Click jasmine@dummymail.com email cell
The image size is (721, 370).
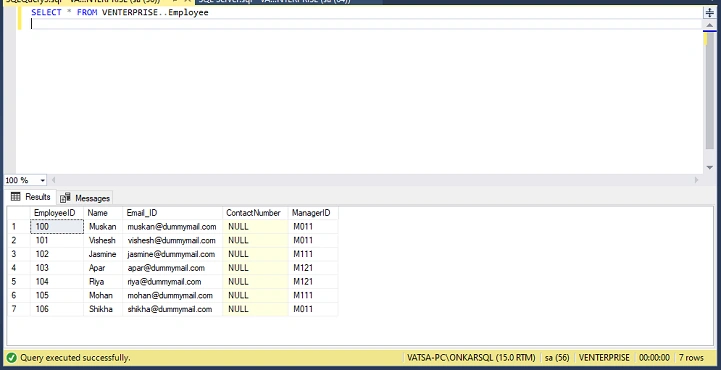(x=172, y=254)
